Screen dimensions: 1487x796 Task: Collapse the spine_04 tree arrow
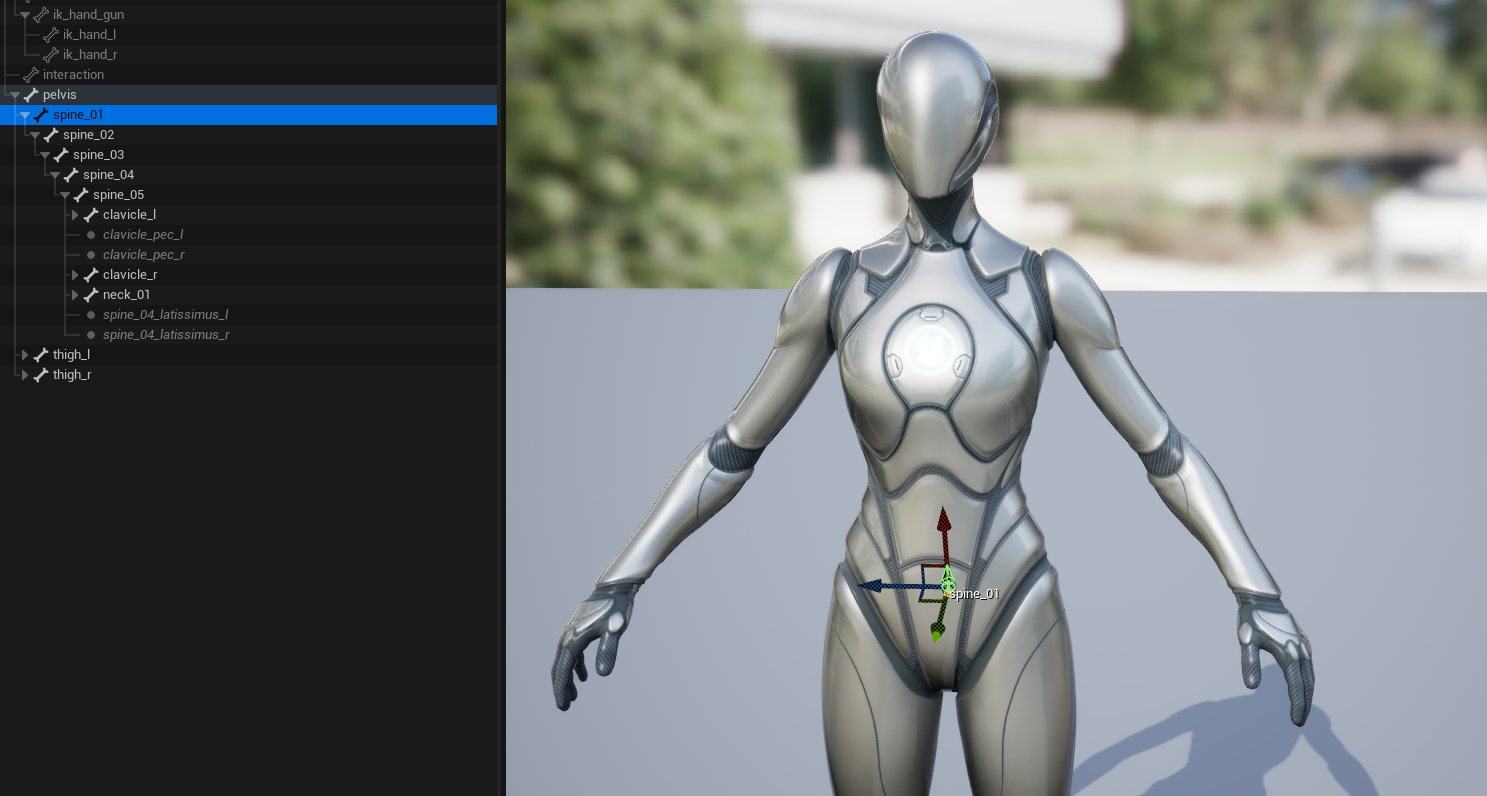(x=55, y=175)
